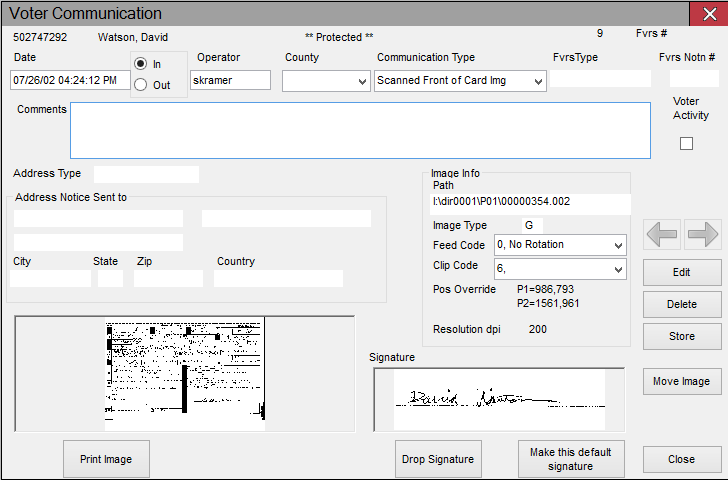This screenshot has height=480, width=728.
Task: Click the Move Image button
Action: point(681,381)
